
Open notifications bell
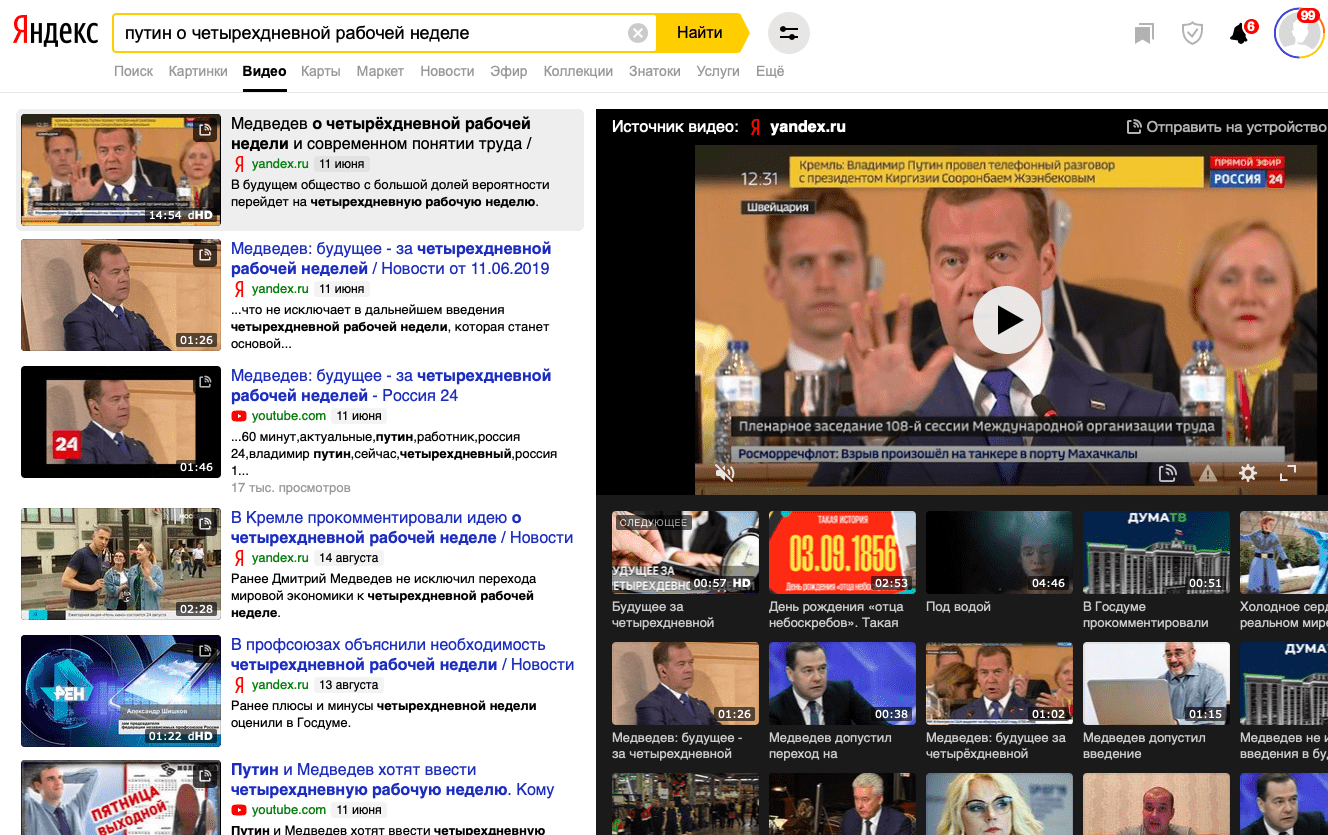click(1240, 34)
